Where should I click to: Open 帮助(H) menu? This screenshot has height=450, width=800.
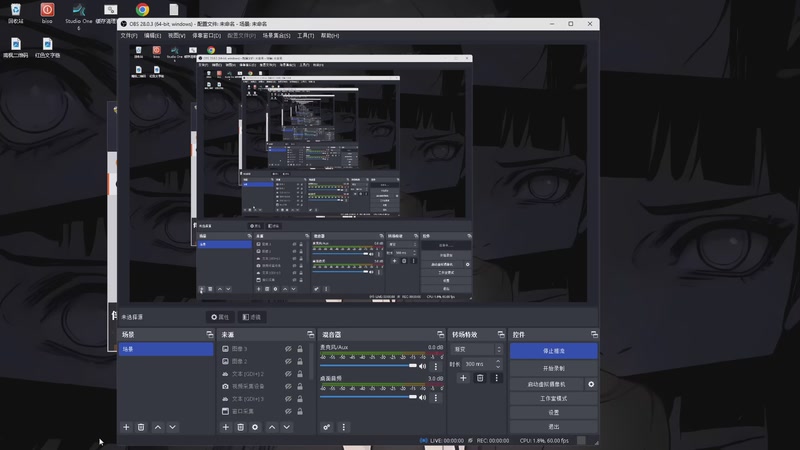point(330,36)
